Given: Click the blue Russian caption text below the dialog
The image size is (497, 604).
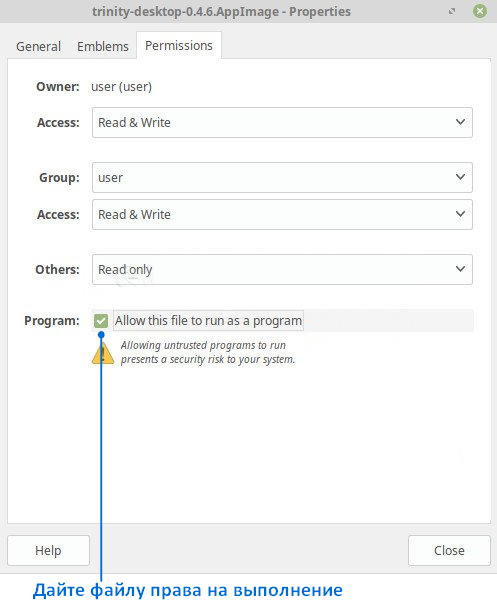Looking at the screenshot, I should [188, 591].
